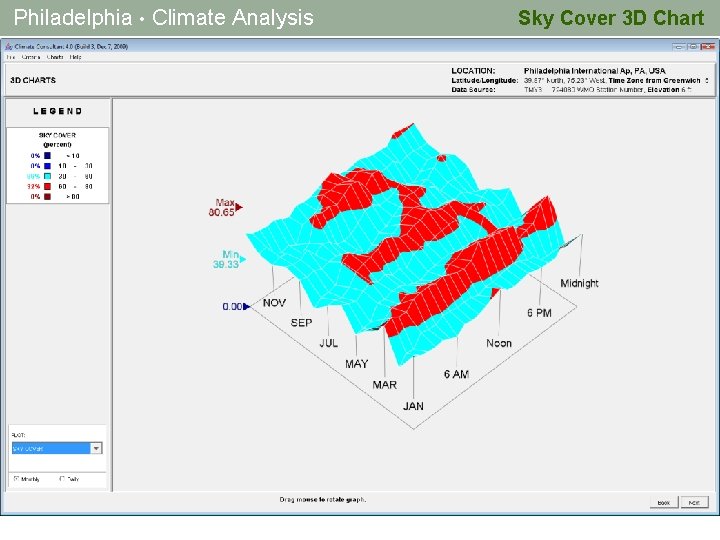Image resolution: width=720 pixels, height=540 pixels.
Task: Click the SEP axis label
Action: pyautogui.click(x=301, y=323)
